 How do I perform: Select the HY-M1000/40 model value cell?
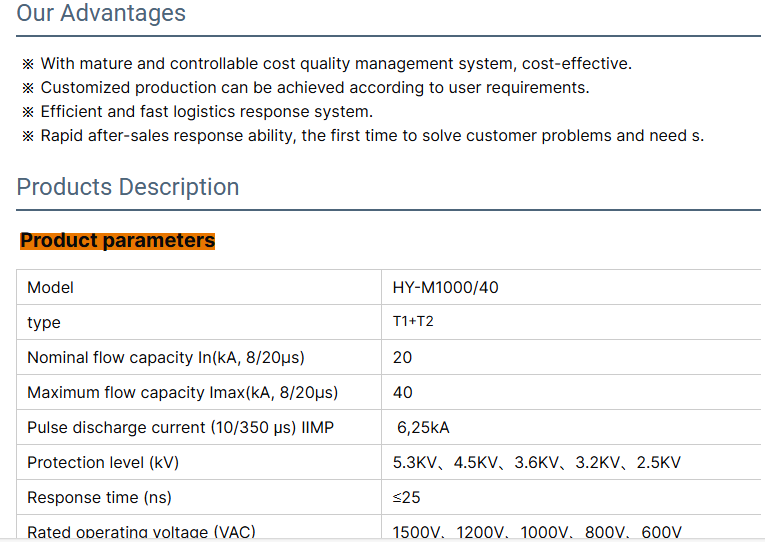click(446, 288)
